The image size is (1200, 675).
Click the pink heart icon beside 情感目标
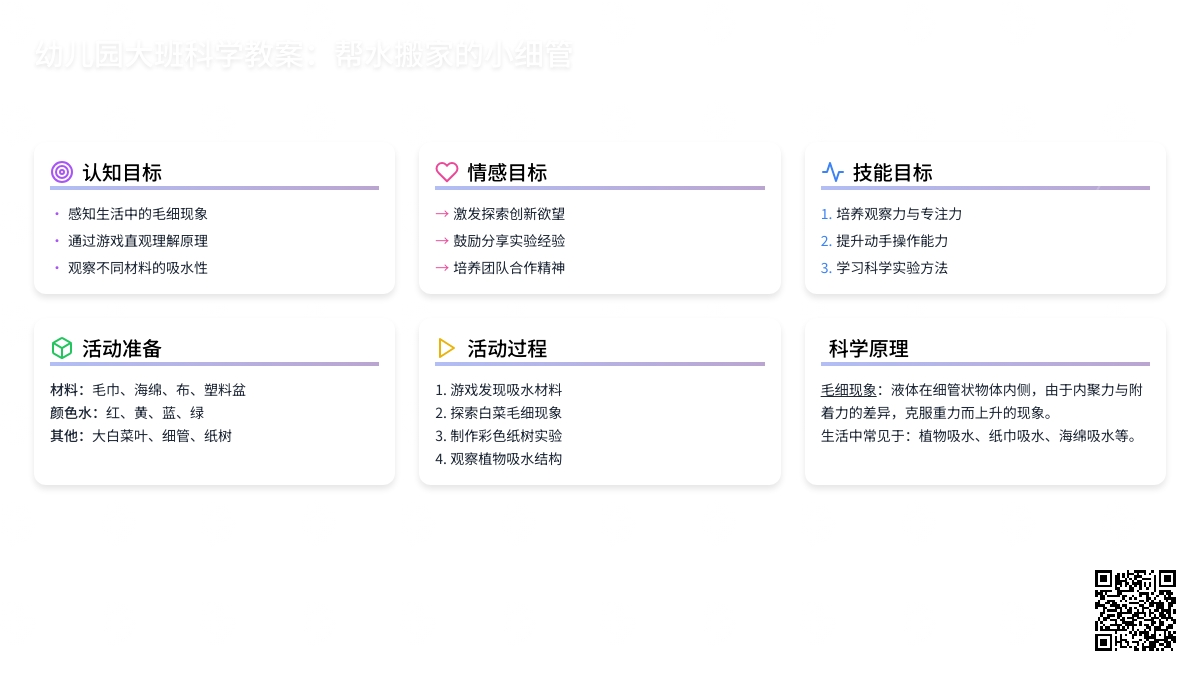tap(447, 172)
